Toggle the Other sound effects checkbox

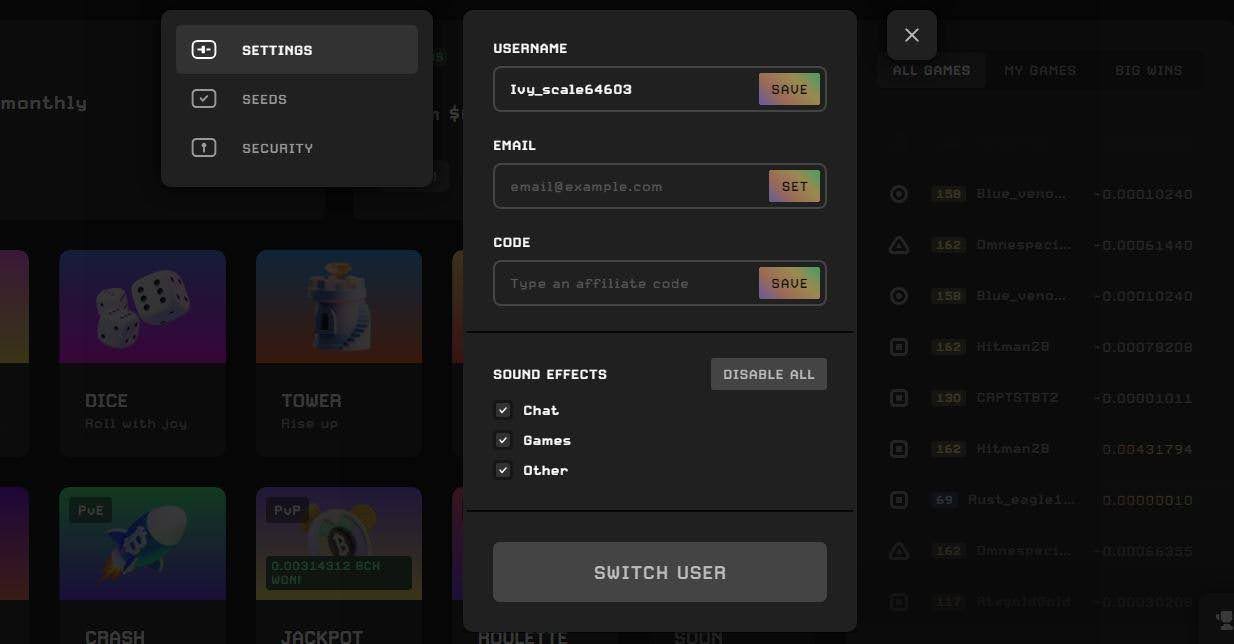[503, 470]
